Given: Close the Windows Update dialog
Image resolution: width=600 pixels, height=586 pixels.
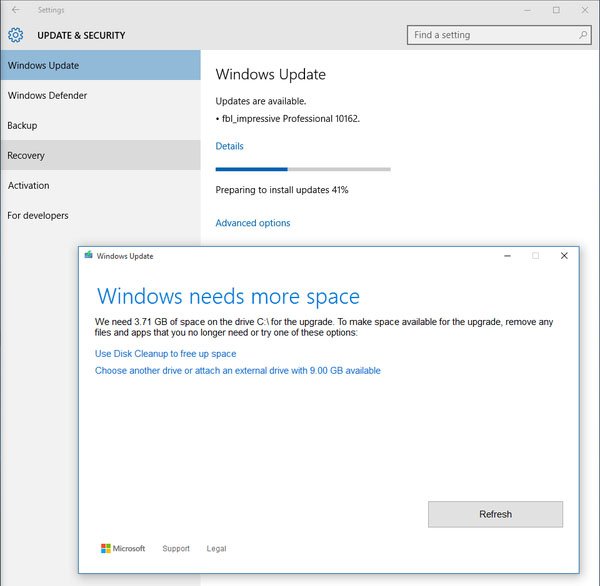Looking at the screenshot, I should point(564,256).
